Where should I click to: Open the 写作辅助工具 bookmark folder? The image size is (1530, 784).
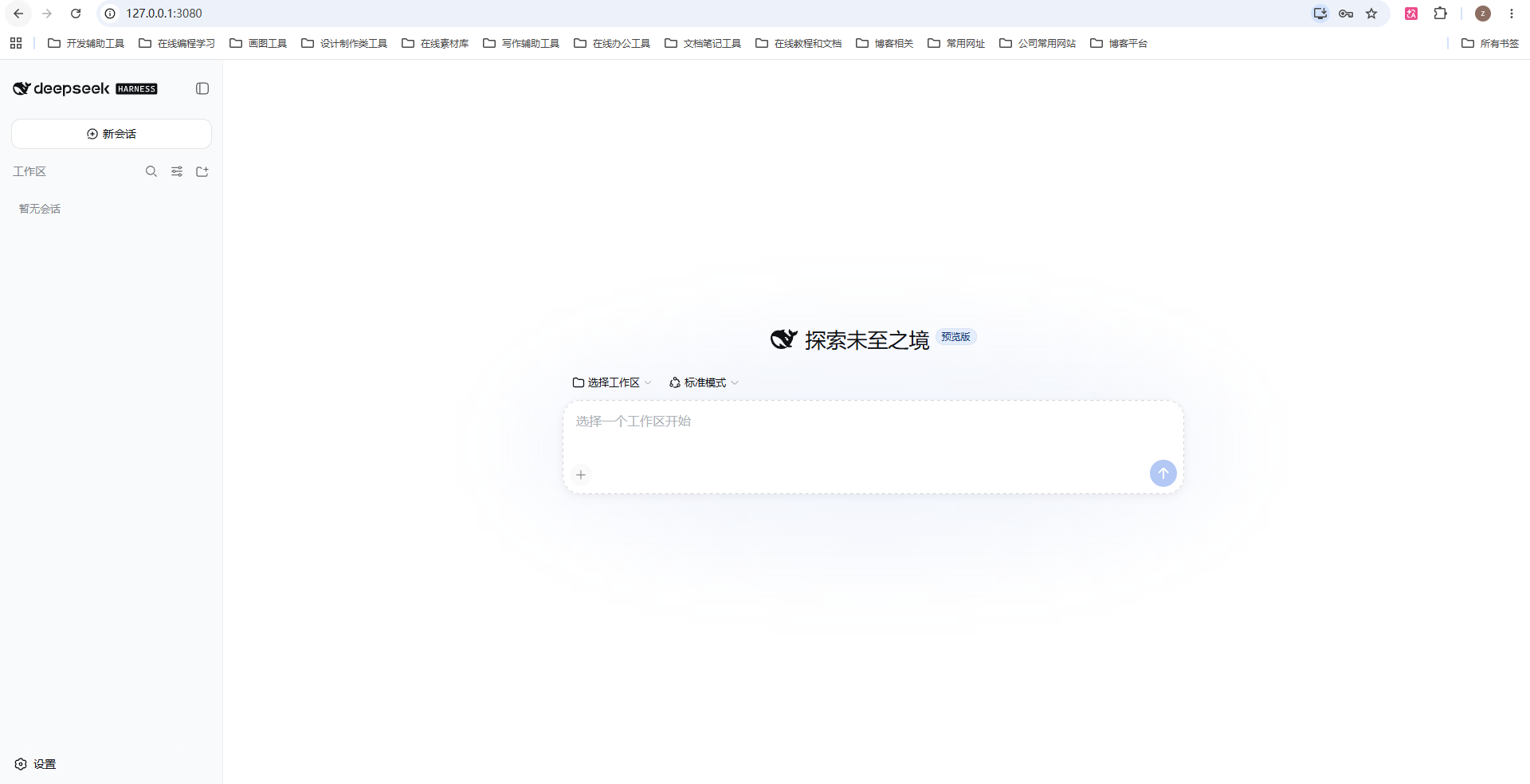[521, 43]
